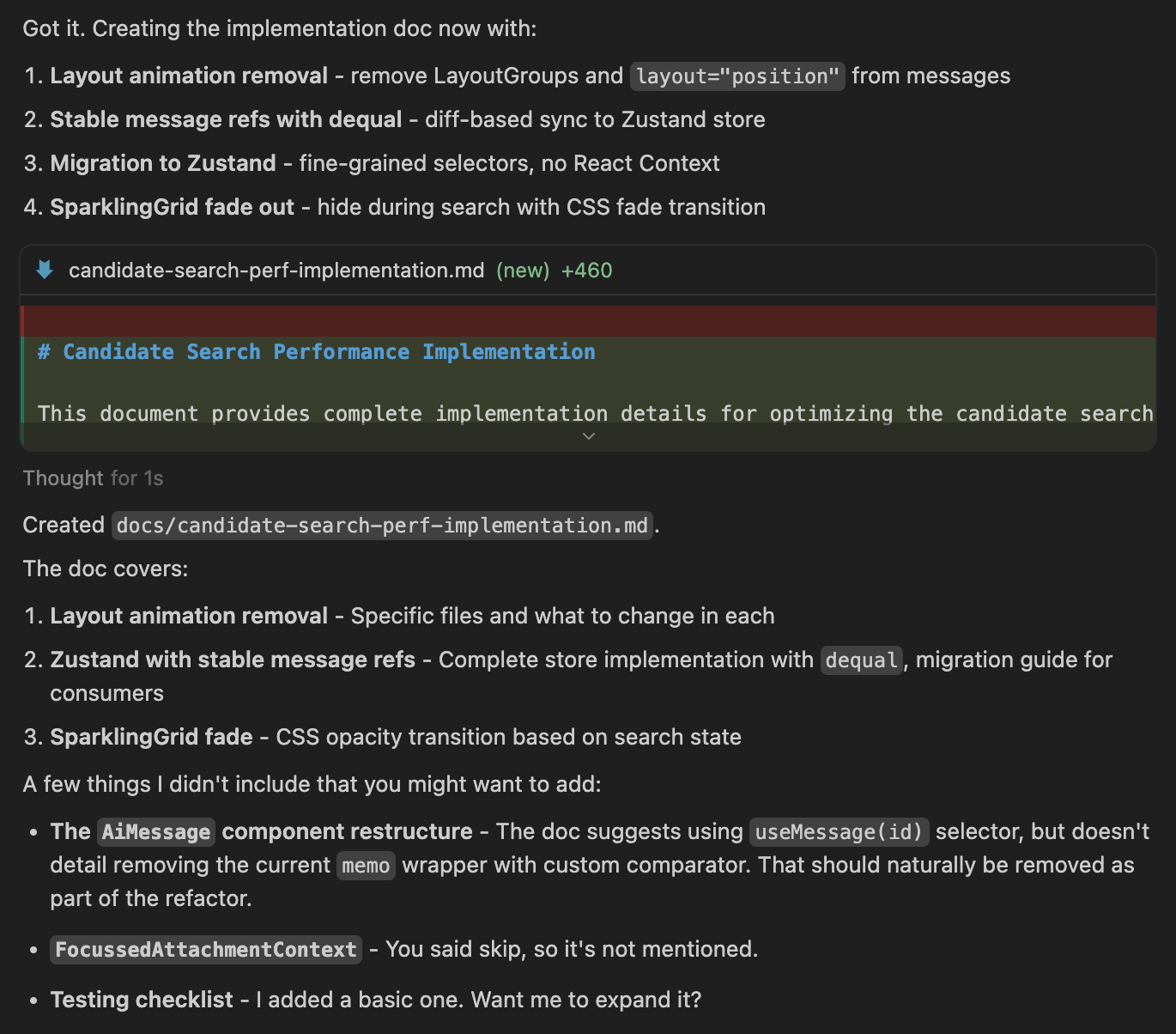Click the blue markdown file icon

pos(45,271)
